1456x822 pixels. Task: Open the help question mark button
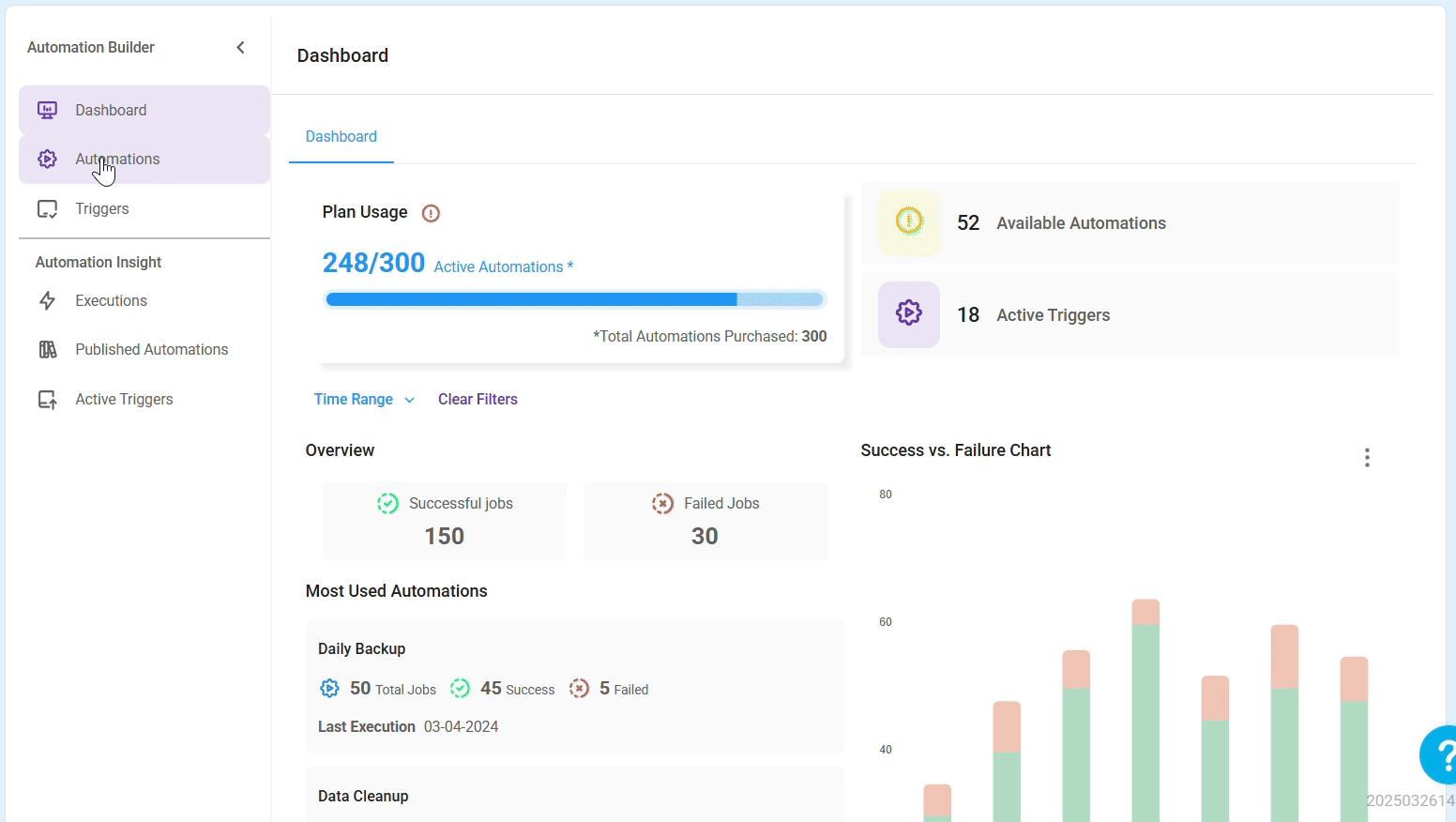1439,754
